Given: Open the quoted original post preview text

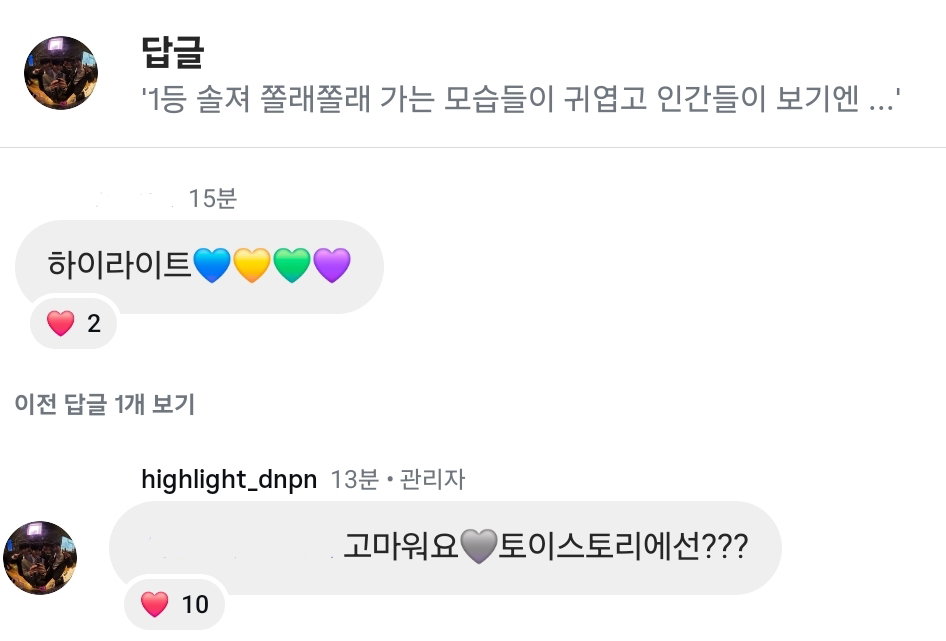Looking at the screenshot, I should tap(520, 99).
